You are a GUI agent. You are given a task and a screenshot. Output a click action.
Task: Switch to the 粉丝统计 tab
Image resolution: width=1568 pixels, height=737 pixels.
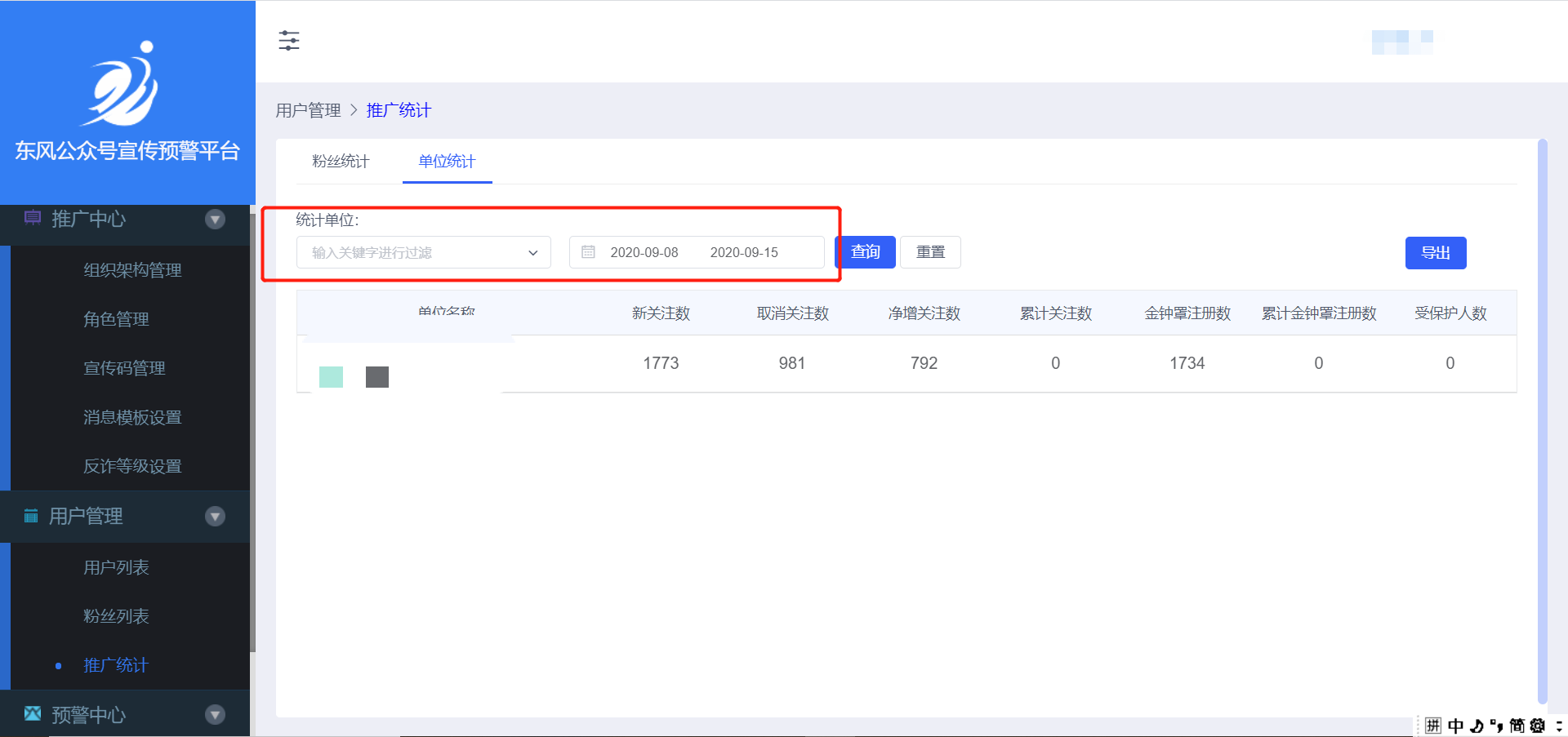[341, 162]
